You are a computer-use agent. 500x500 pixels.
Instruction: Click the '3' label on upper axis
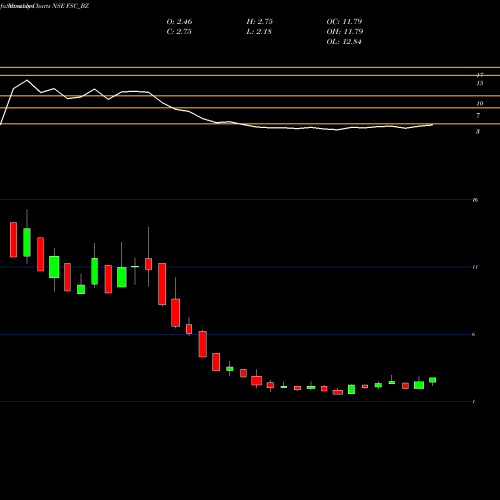pyautogui.click(x=478, y=132)
